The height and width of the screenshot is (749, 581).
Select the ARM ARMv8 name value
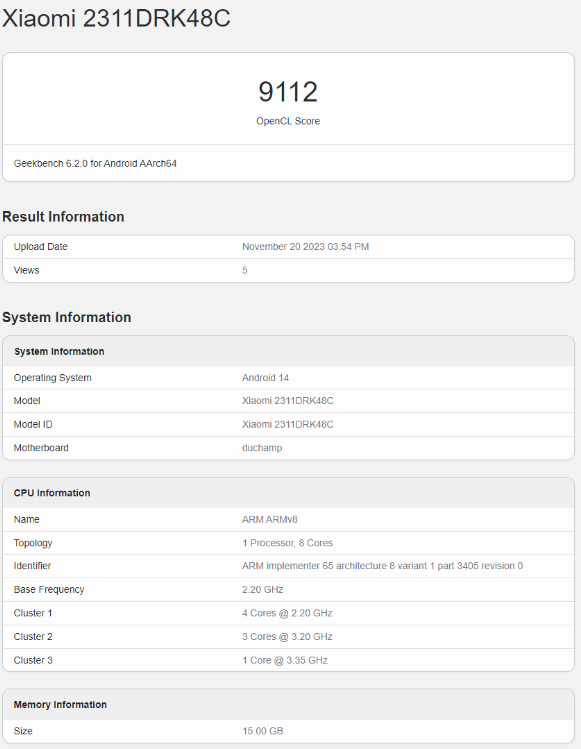(x=269, y=520)
